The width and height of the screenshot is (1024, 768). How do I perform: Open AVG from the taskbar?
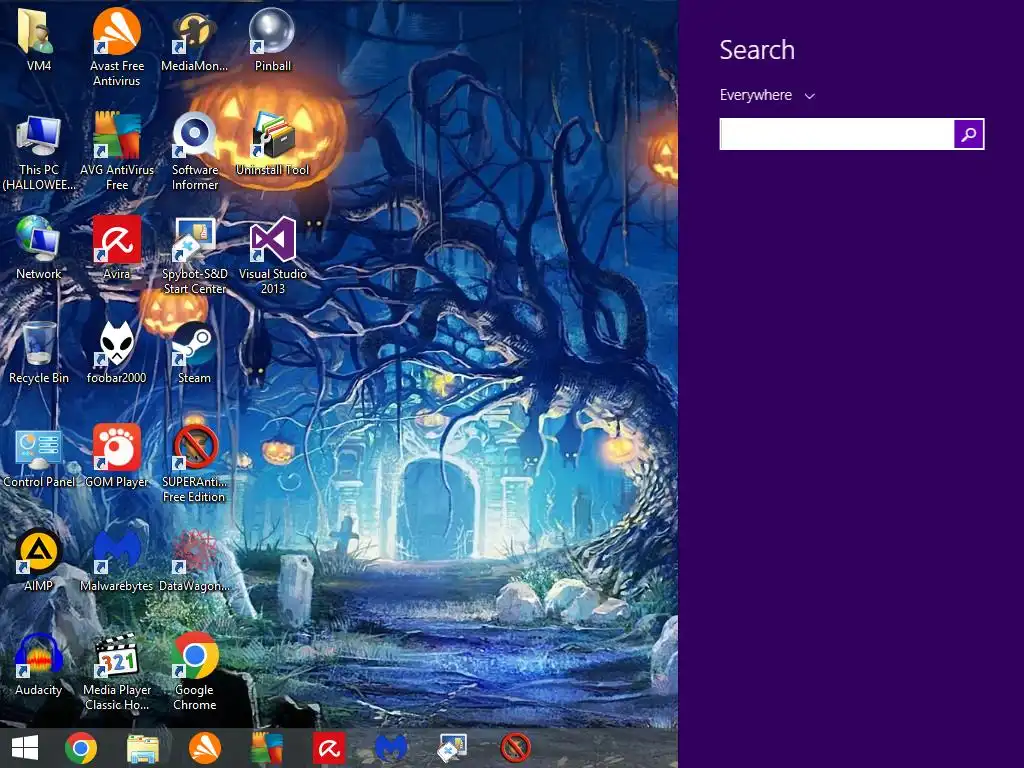[267, 748]
